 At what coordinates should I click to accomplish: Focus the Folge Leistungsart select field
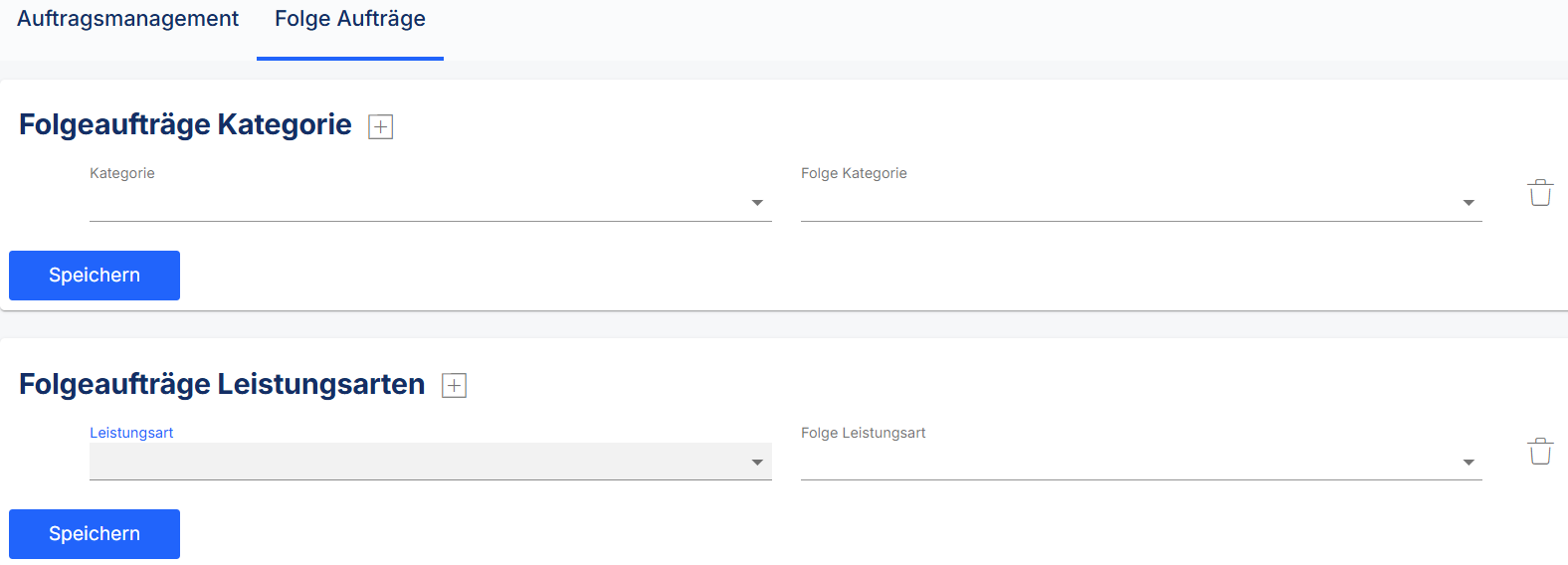(1141, 462)
